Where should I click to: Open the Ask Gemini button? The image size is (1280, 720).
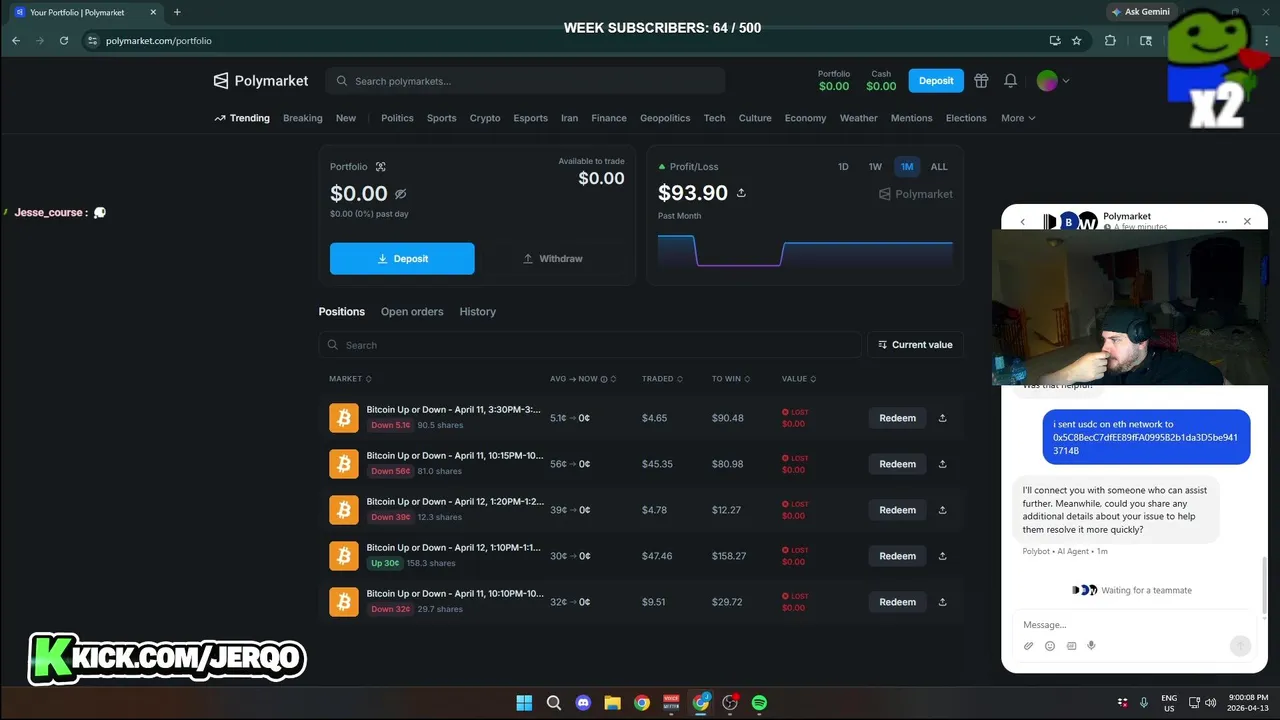(1141, 12)
